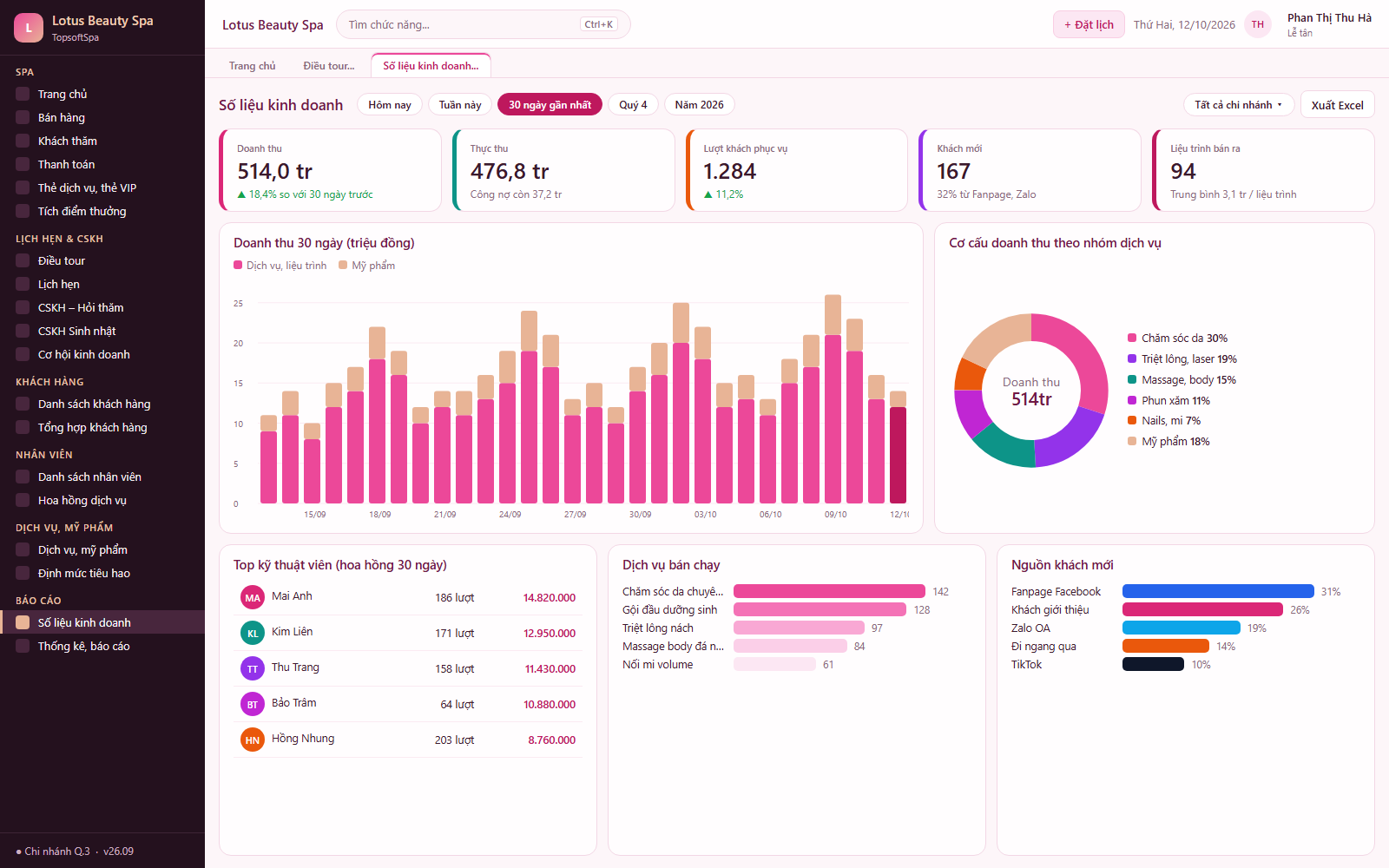Screen dimensions: 1389x868
Task: Open CSKH Sinh nhật in sidebar
Action: click(102, 331)
